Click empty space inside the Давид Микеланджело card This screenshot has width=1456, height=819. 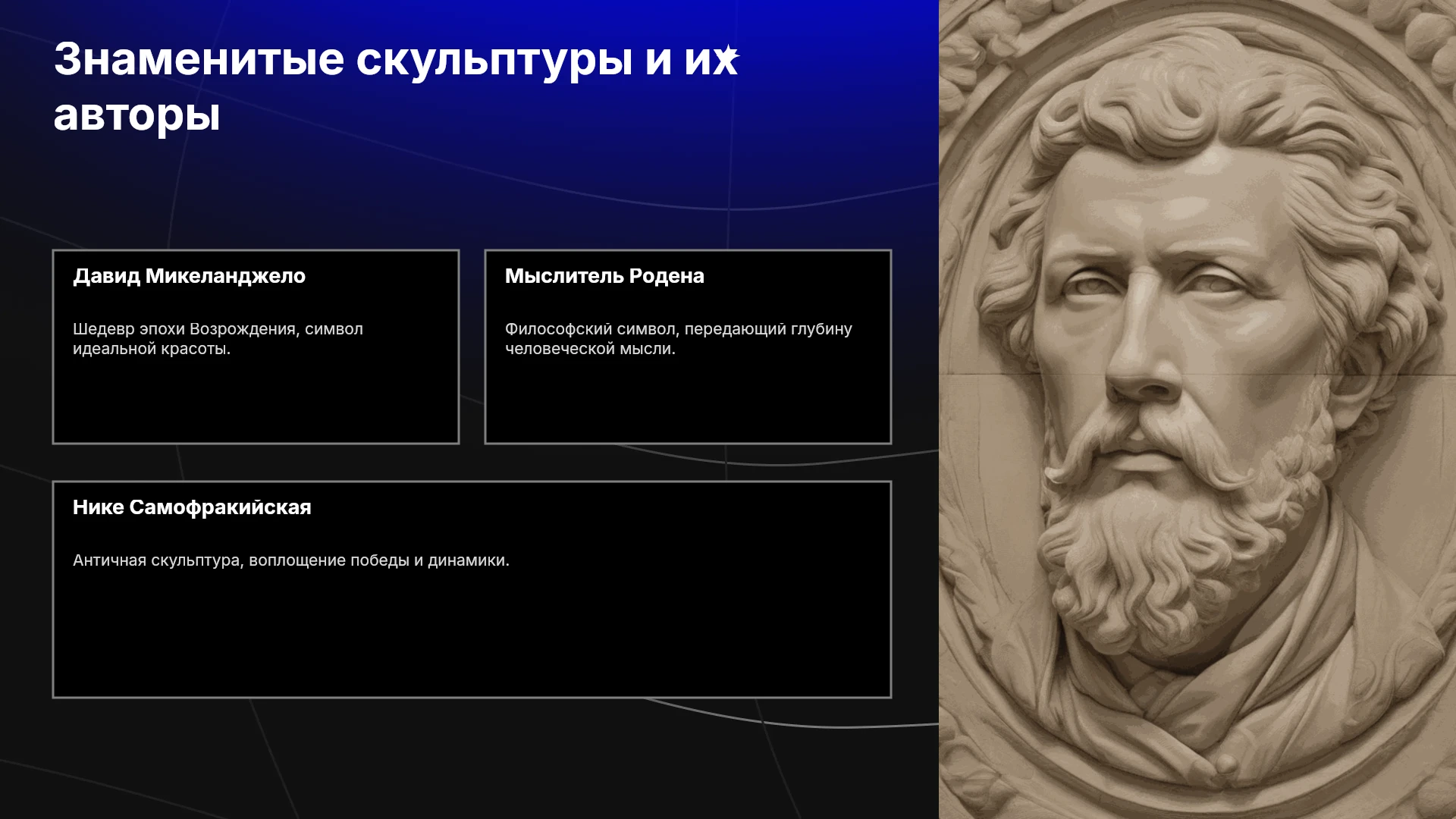coord(256,402)
